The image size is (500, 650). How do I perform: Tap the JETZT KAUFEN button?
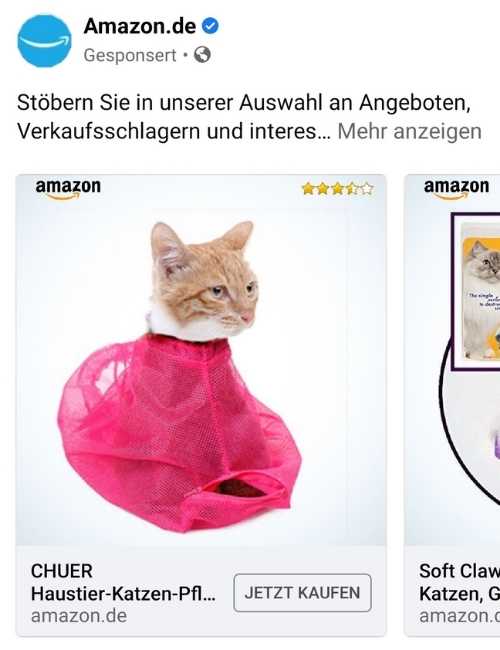pos(302,593)
